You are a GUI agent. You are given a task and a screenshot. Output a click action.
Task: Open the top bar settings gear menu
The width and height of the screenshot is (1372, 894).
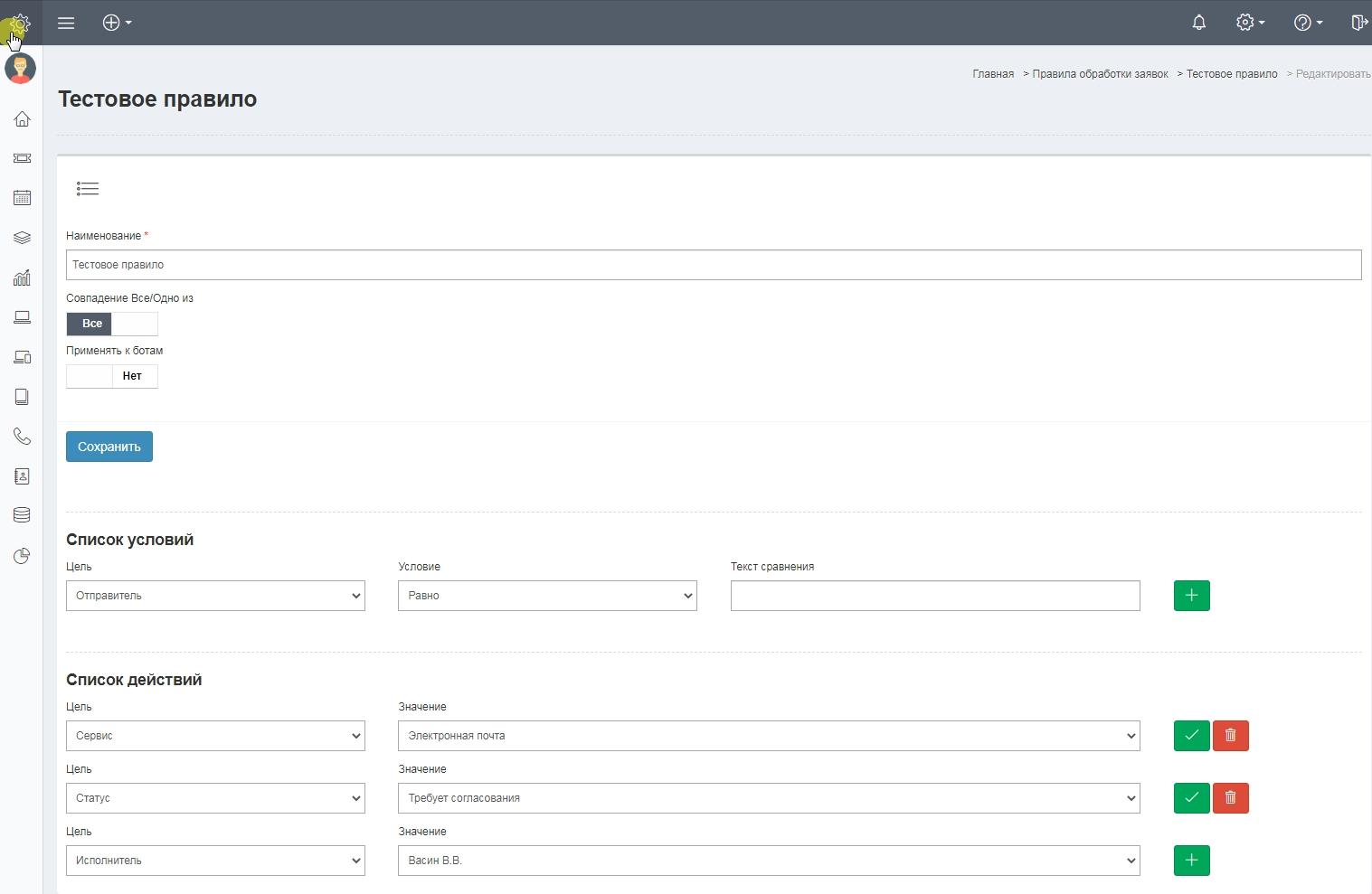(1249, 23)
